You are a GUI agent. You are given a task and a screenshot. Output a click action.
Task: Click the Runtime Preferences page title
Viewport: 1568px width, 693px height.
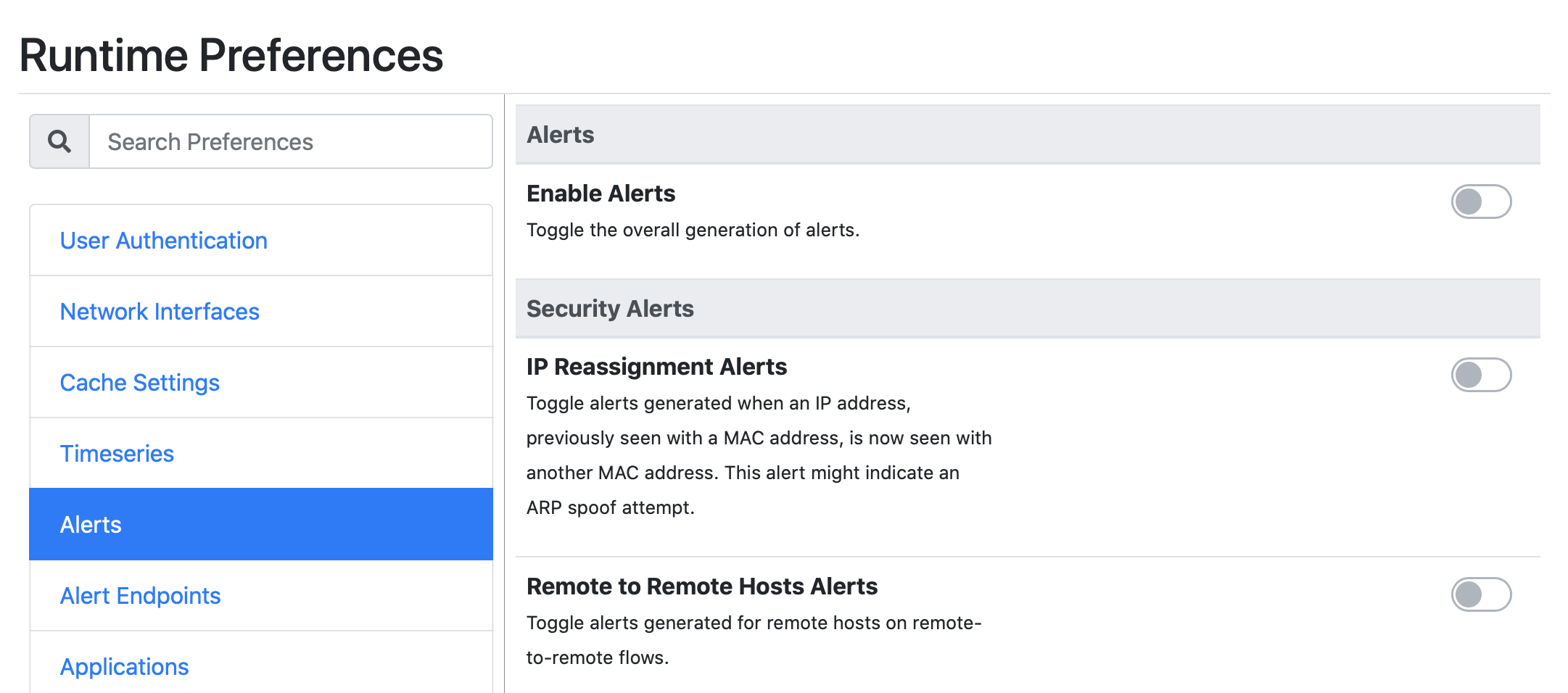[231, 54]
